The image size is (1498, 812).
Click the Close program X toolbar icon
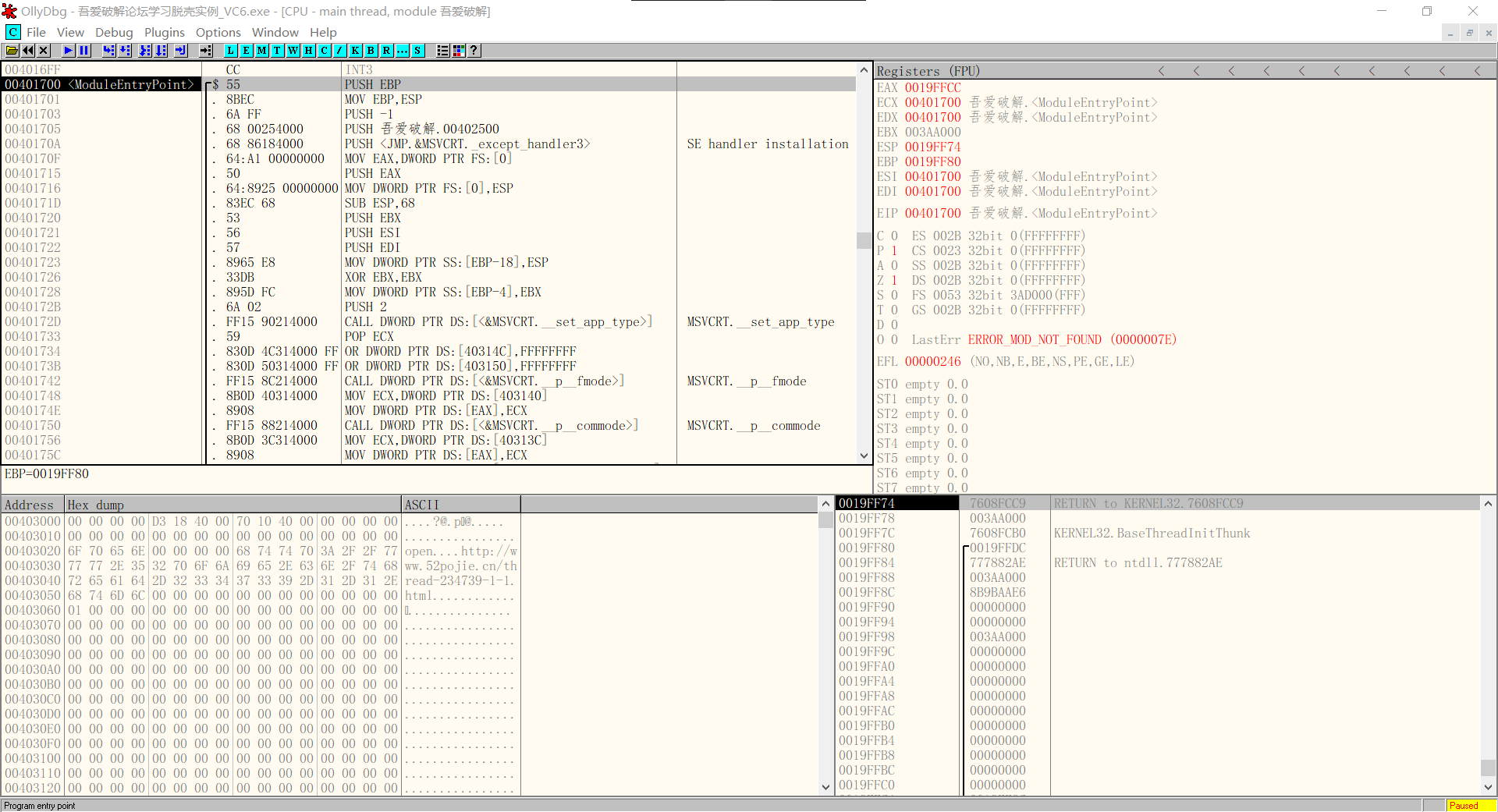[x=44, y=51]
